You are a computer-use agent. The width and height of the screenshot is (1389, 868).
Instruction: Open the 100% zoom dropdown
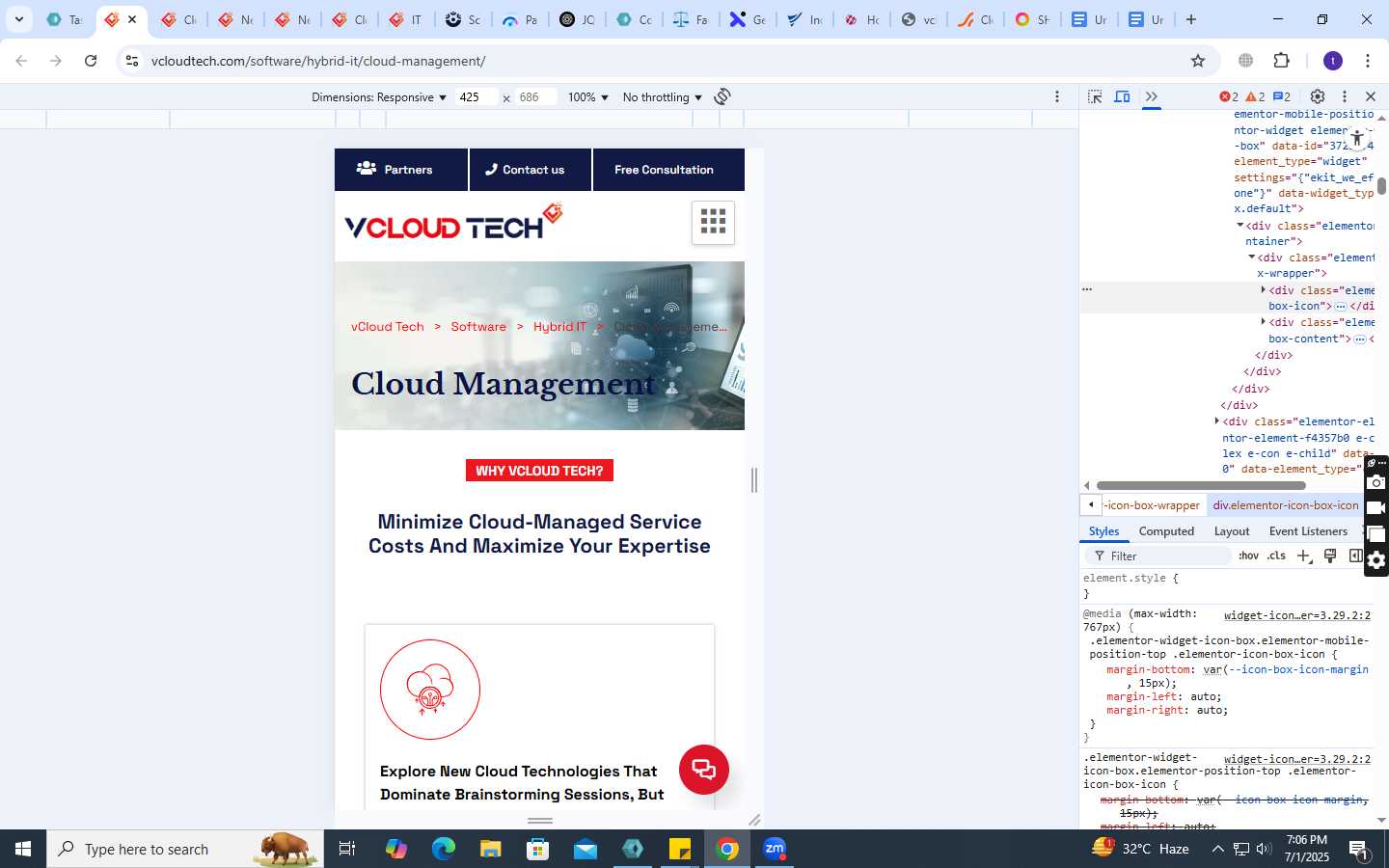(x=588, y=97)
